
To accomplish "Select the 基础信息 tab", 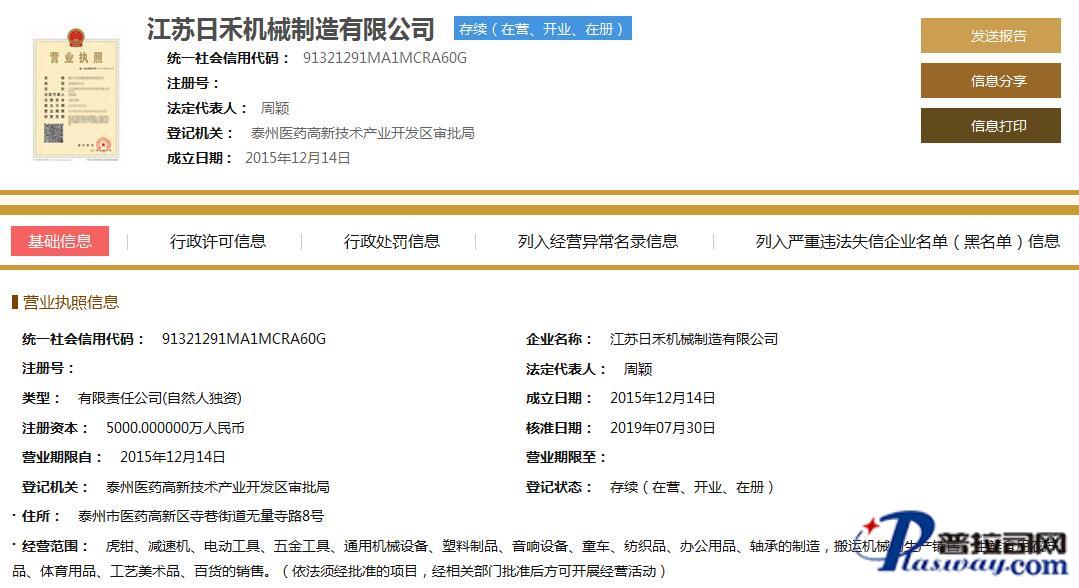I will coord(60,241).
